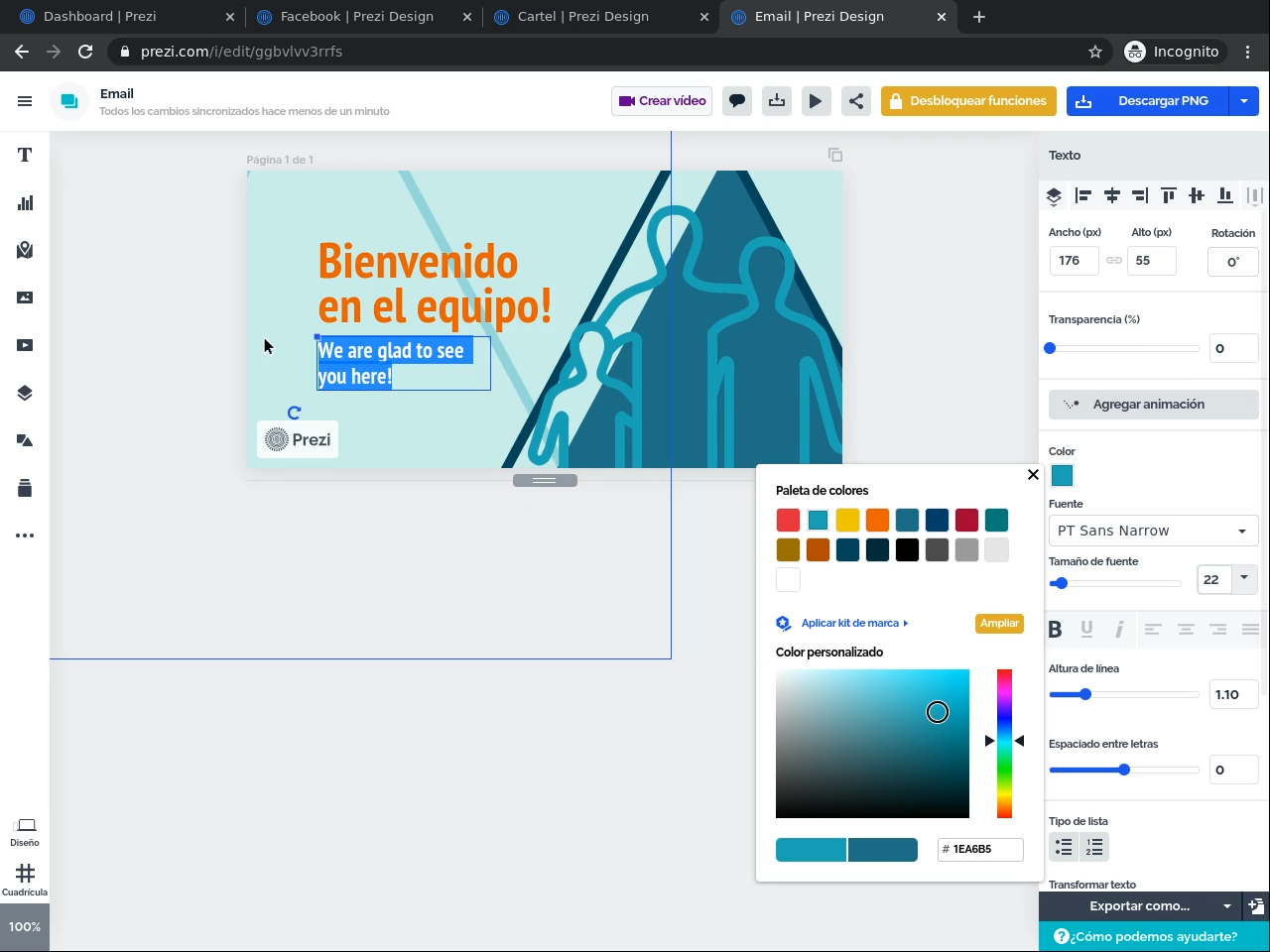
Task: Open the image tool in sidebar
Action: [x=25, y=297]
